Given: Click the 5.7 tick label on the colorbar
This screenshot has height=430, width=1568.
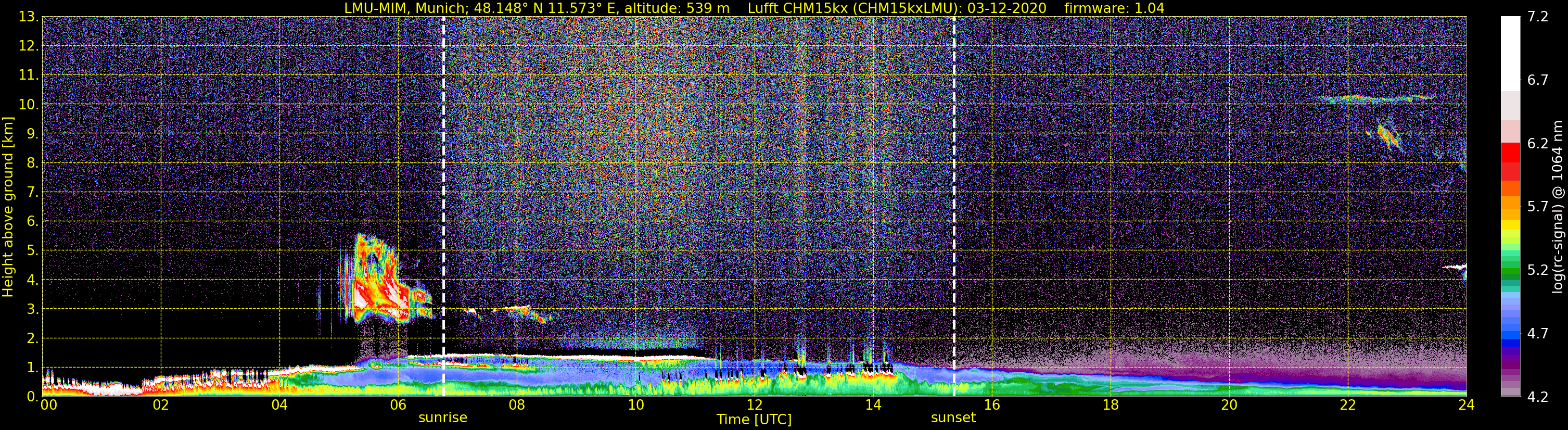Looking at the screenshot, I should pyautogui.click(x=1538, y=207).
